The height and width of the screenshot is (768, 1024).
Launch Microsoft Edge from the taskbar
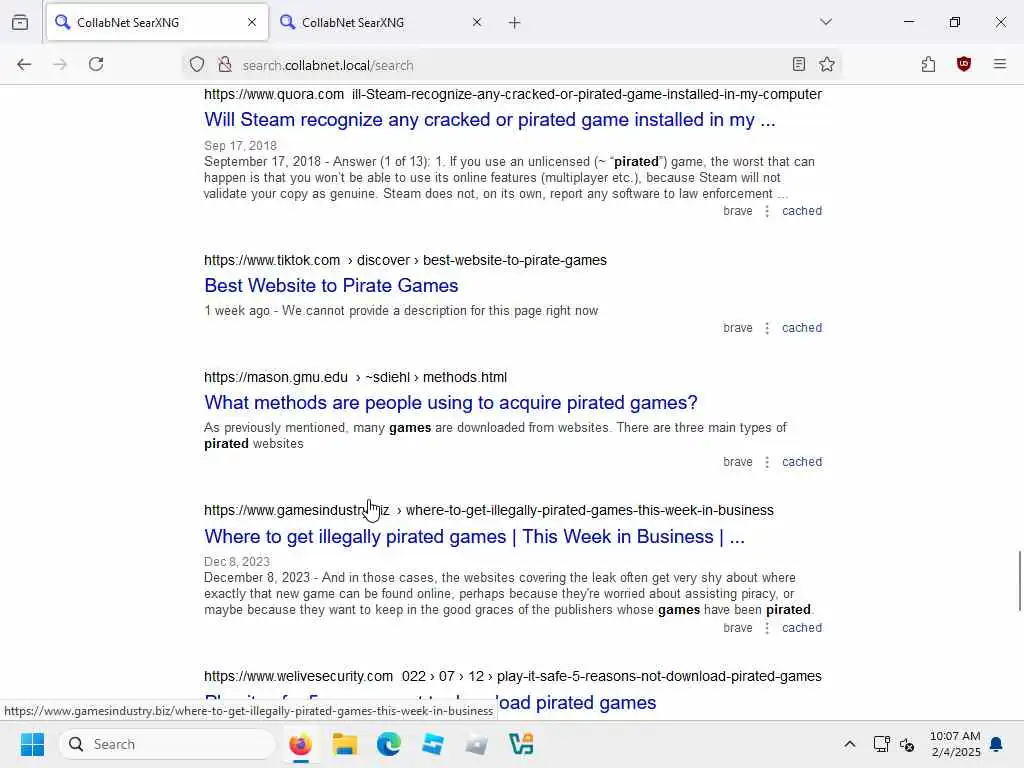[x=389, y=744]
